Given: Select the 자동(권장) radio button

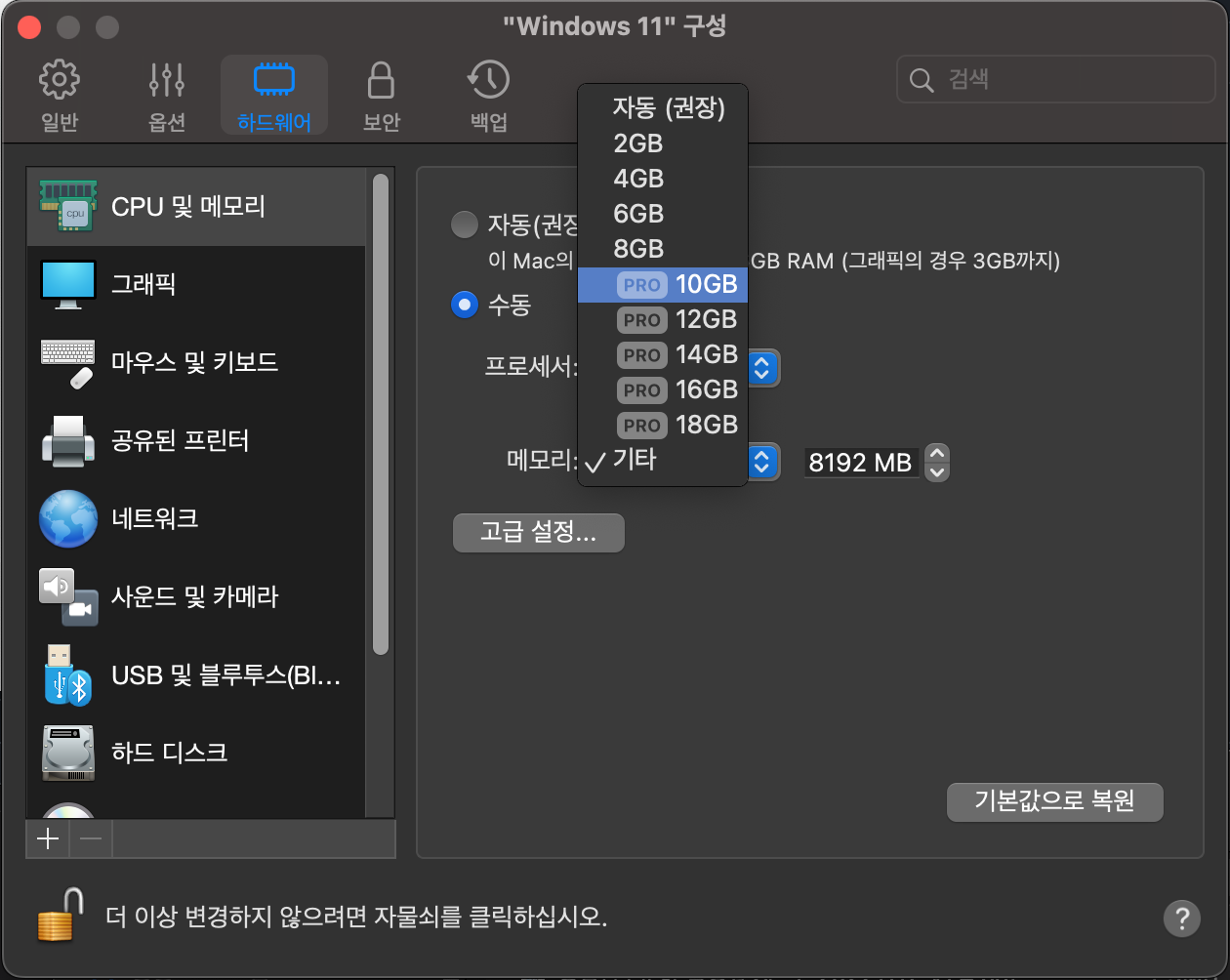Looking at the screenshot, I should [465, 225].
